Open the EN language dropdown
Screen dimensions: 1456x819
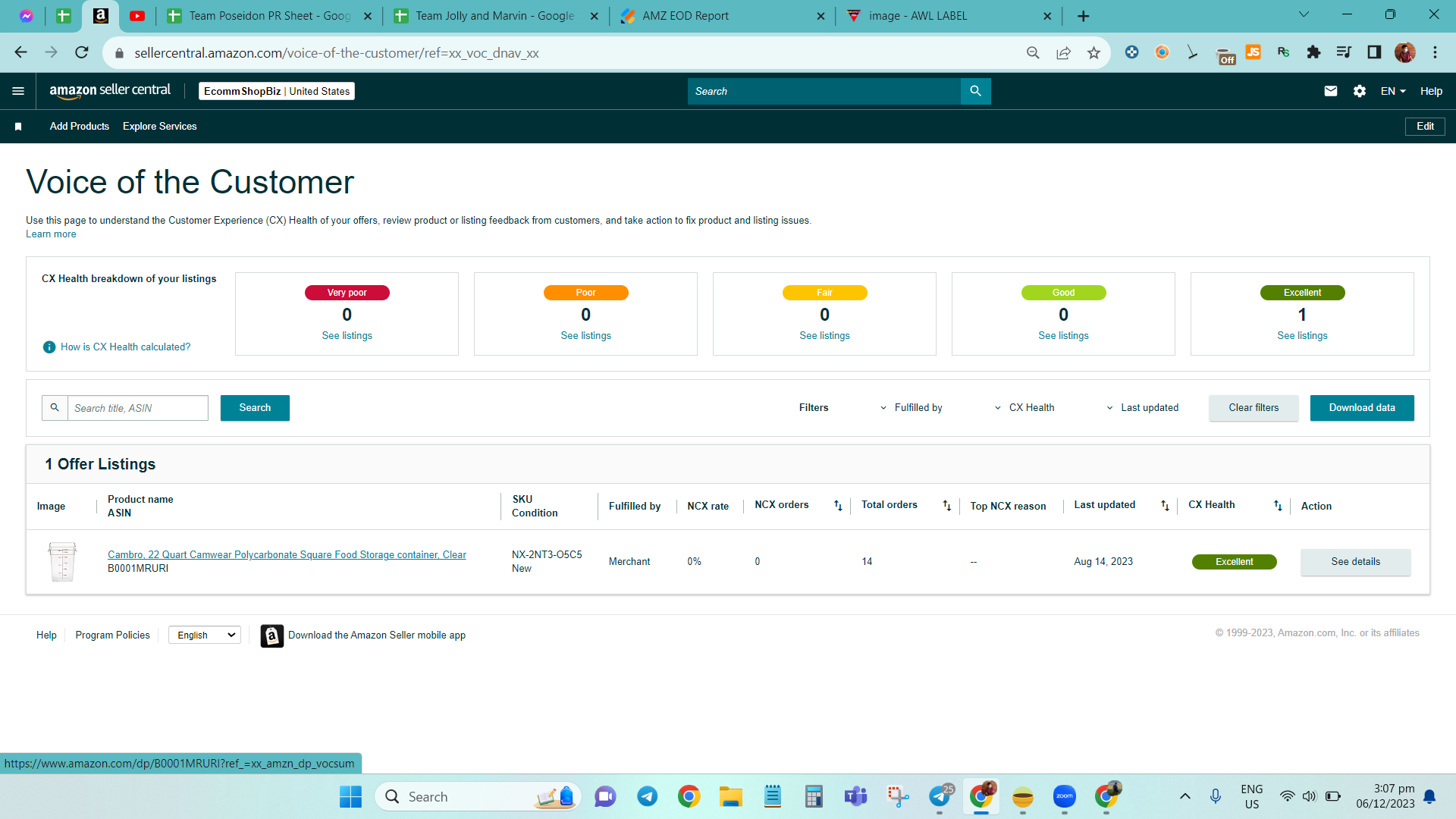click(1393, 91)
